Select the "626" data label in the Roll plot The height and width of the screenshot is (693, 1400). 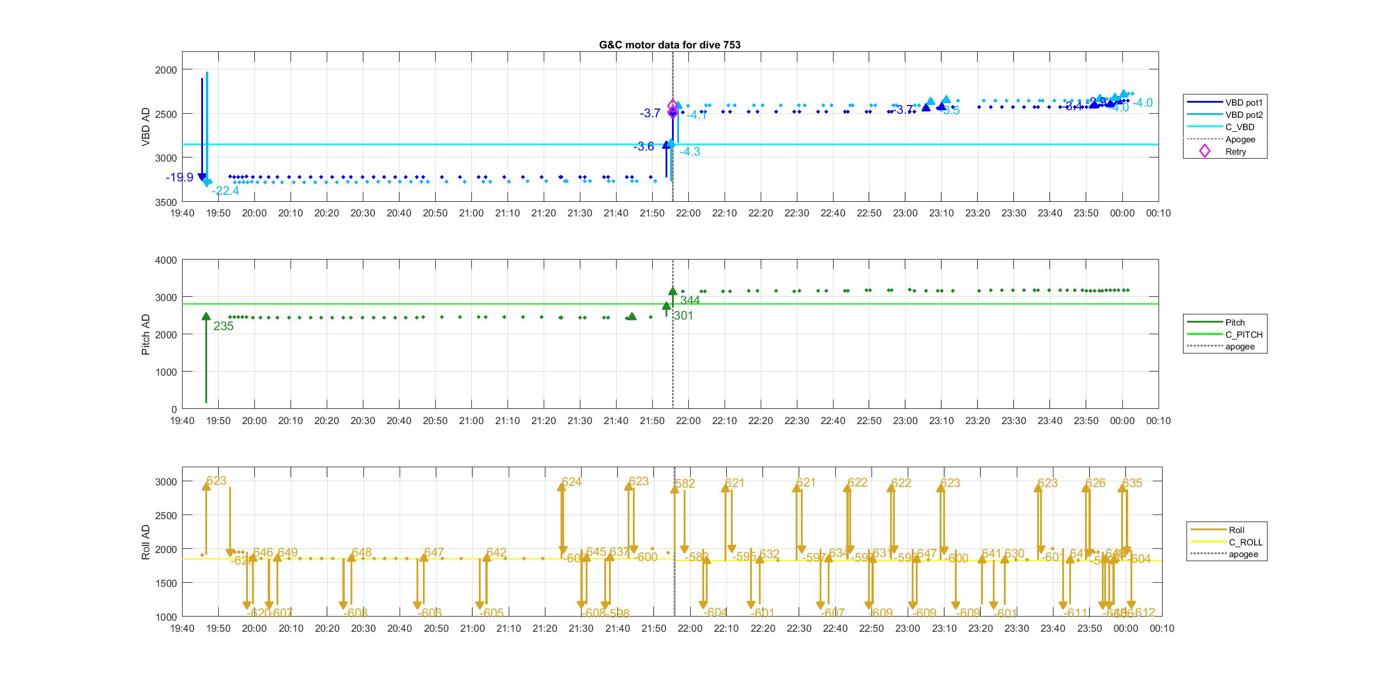click(1096, 483)
